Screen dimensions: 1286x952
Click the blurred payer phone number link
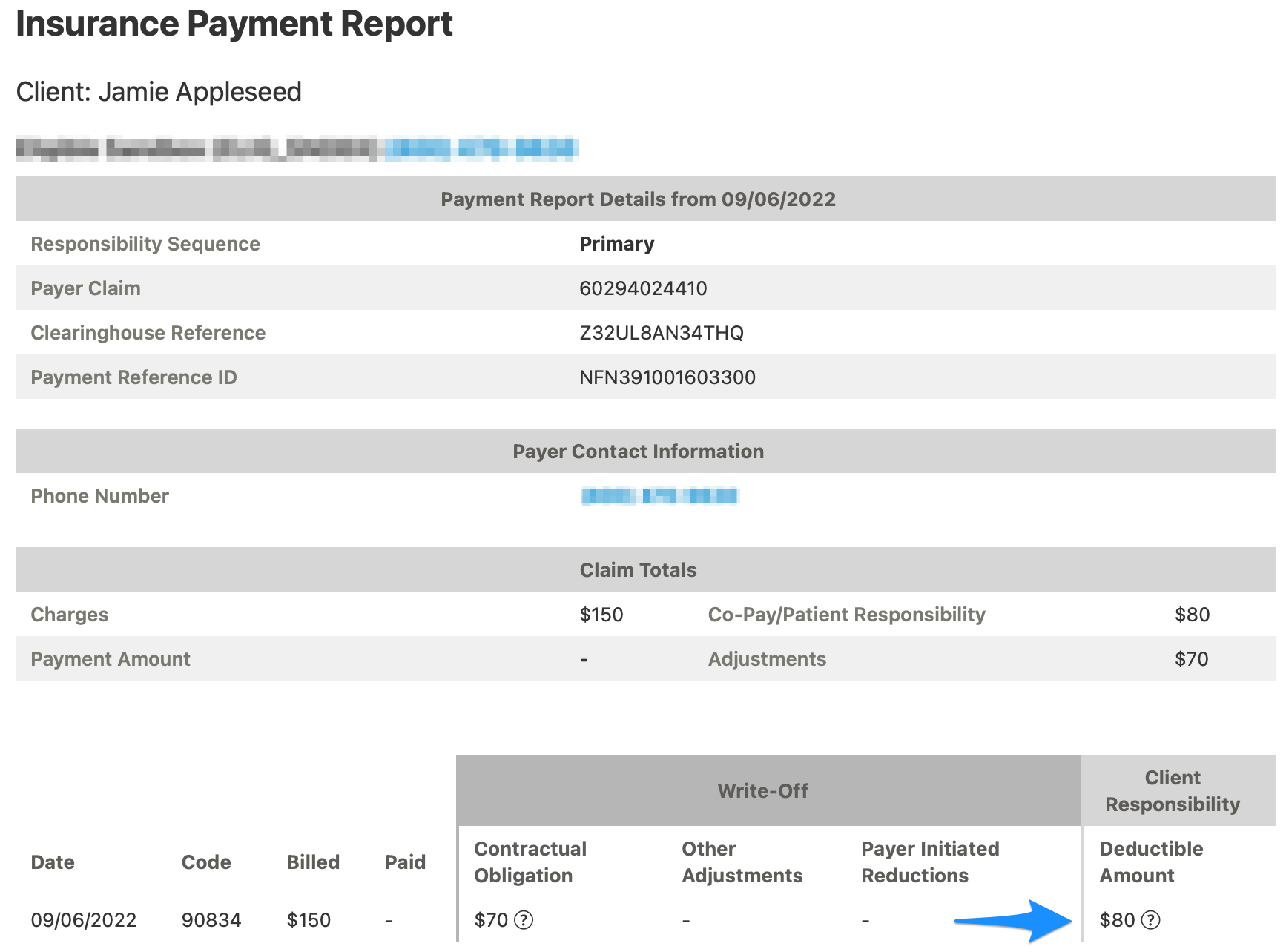(x=659, y=496)
